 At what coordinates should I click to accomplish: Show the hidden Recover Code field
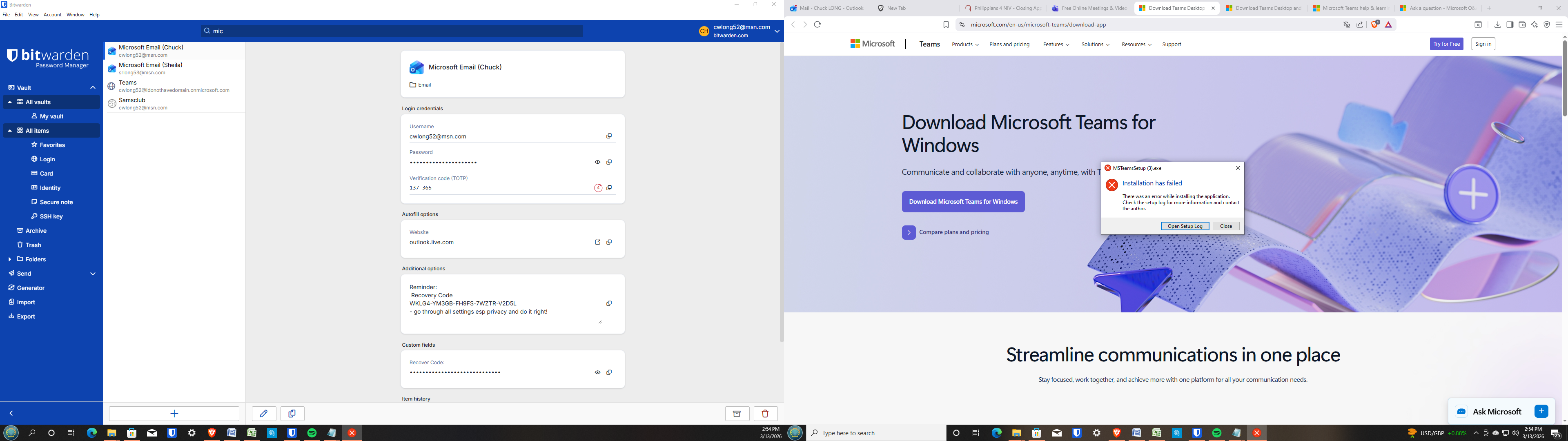[x=597, y=373]
